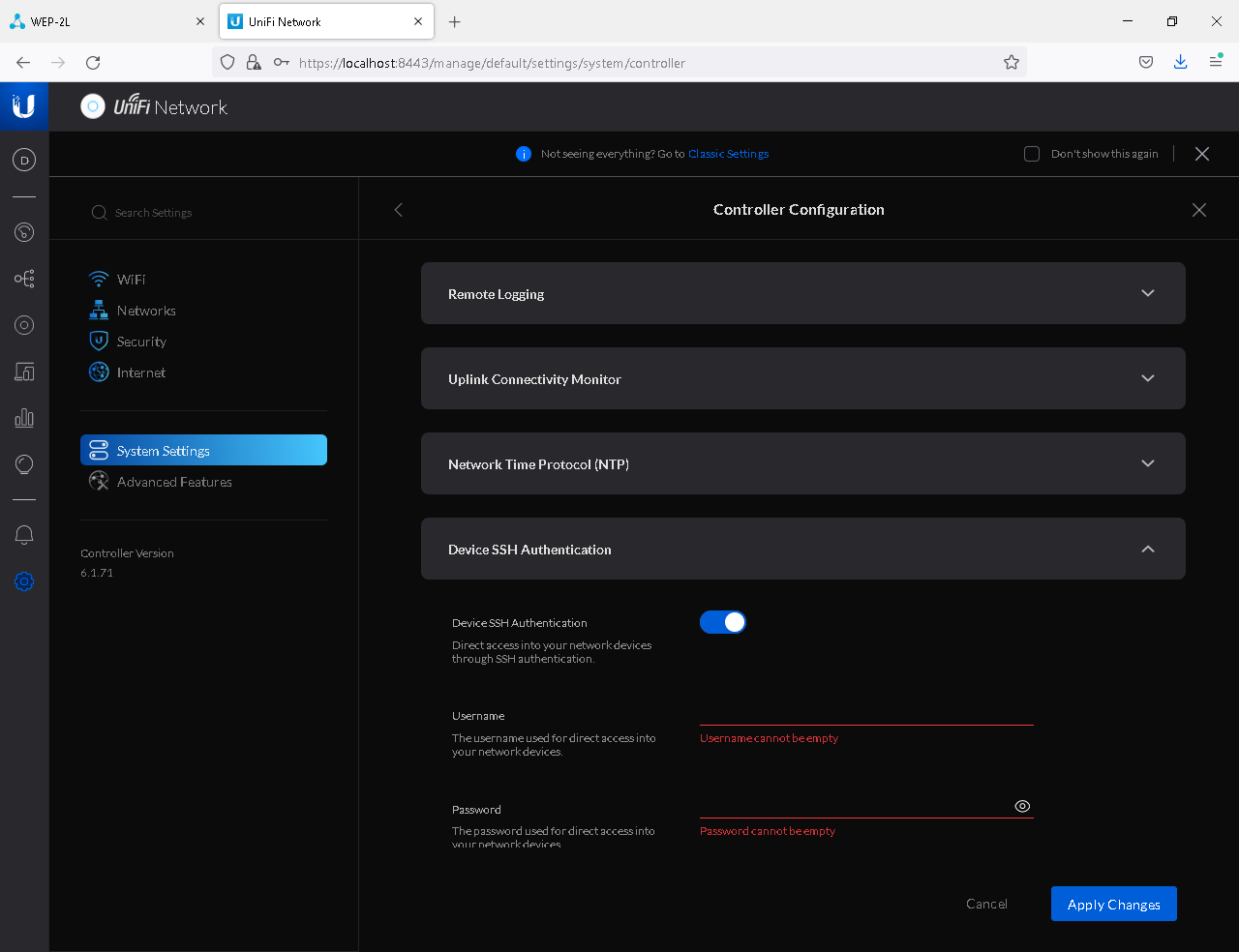Viewport: 1239px width, 952px height.
Task: Open the Settings gear icon in left rail
Action: [24, 581]
